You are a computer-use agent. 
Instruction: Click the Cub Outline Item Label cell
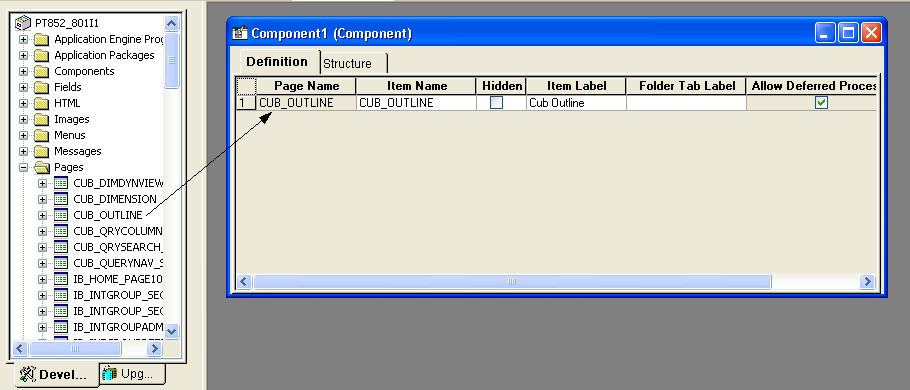tap(576, 103)
